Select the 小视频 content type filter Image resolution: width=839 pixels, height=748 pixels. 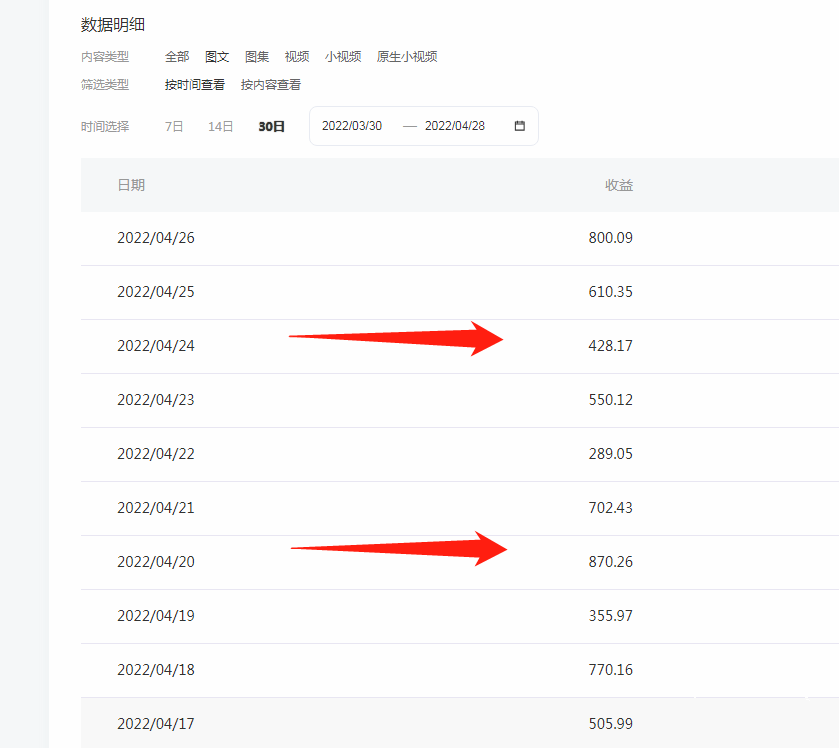pos(343,57)
